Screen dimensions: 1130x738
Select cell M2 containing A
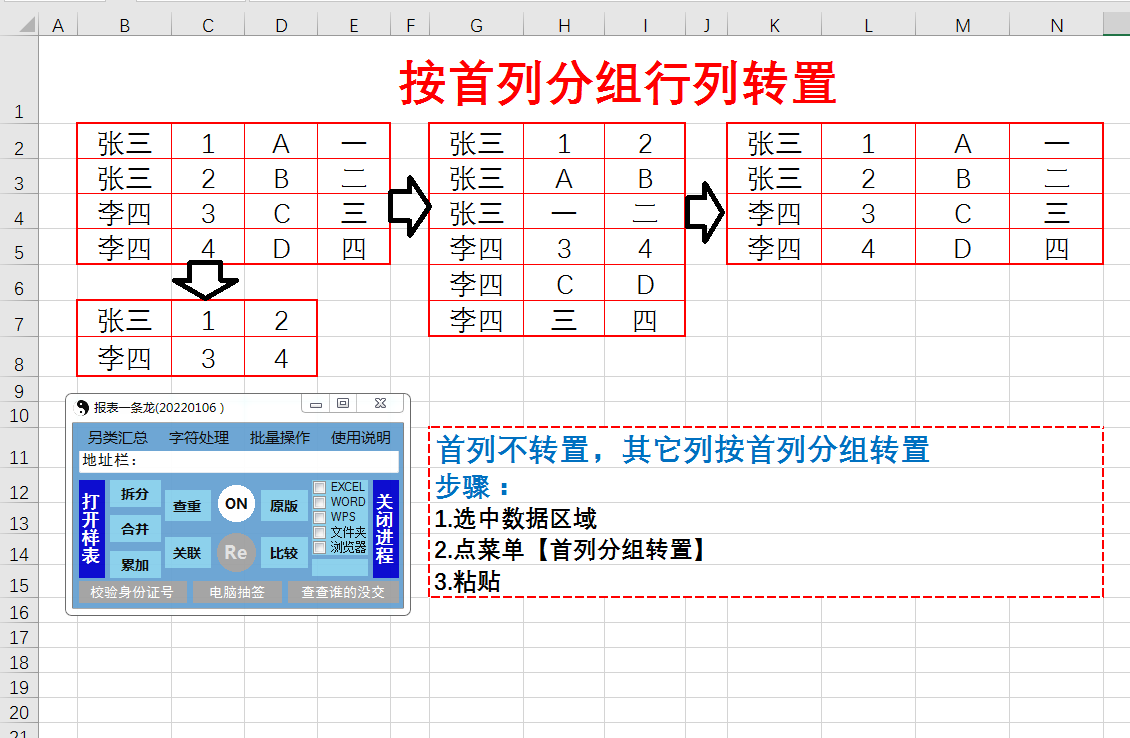click(963, 143)
